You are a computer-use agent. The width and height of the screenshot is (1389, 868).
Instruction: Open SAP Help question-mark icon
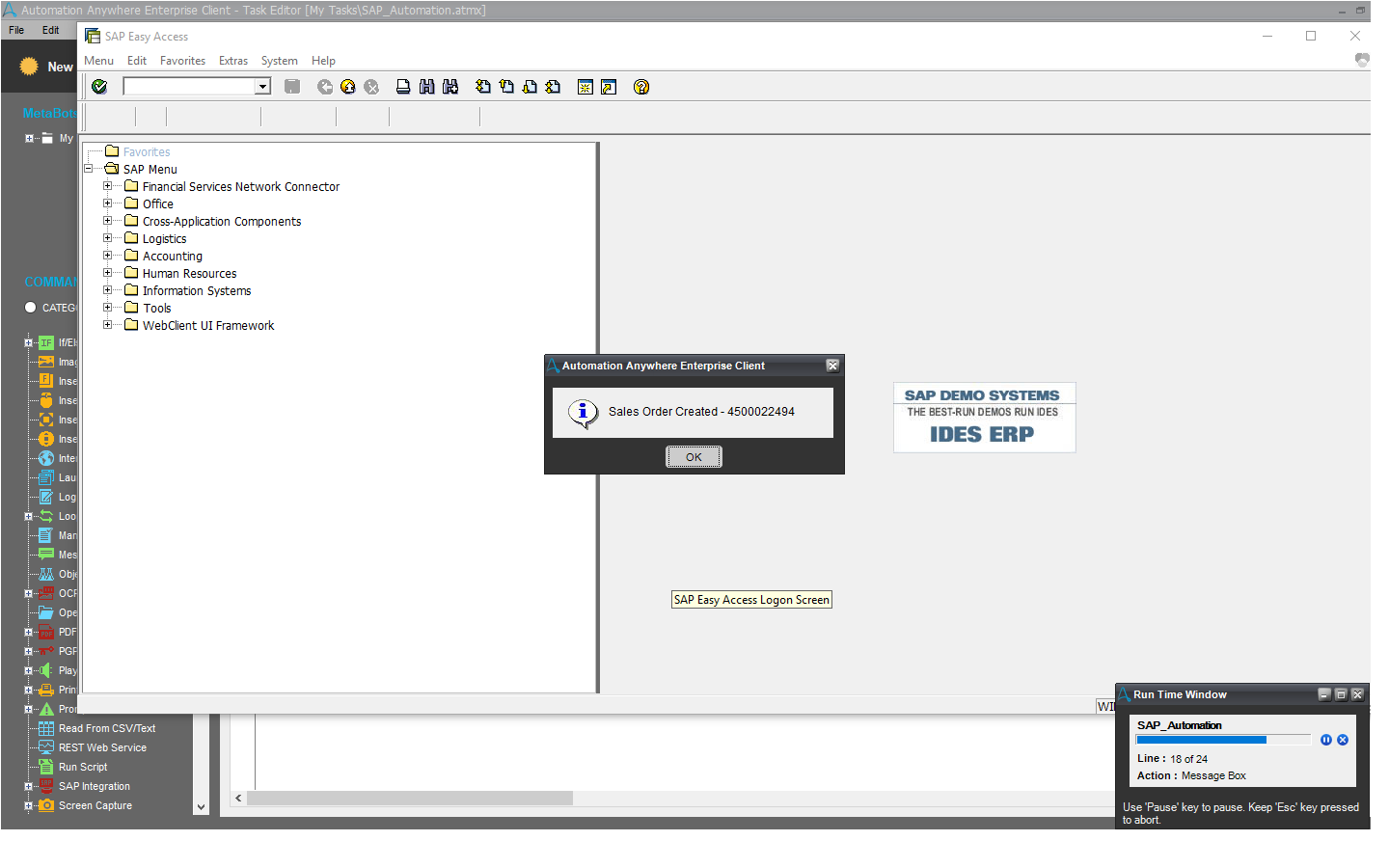pyautogui.click(x=641, y=87)
